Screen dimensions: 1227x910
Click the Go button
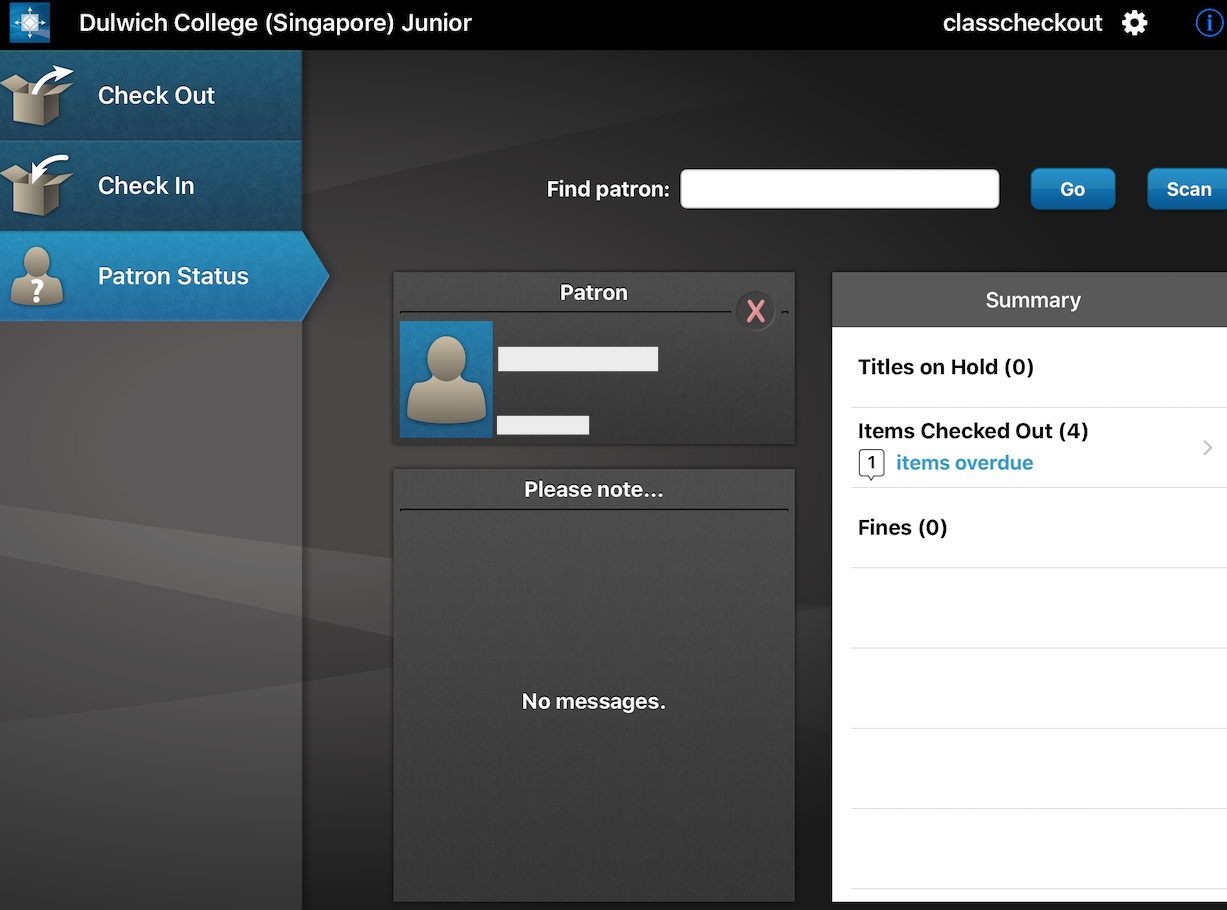1073,189
